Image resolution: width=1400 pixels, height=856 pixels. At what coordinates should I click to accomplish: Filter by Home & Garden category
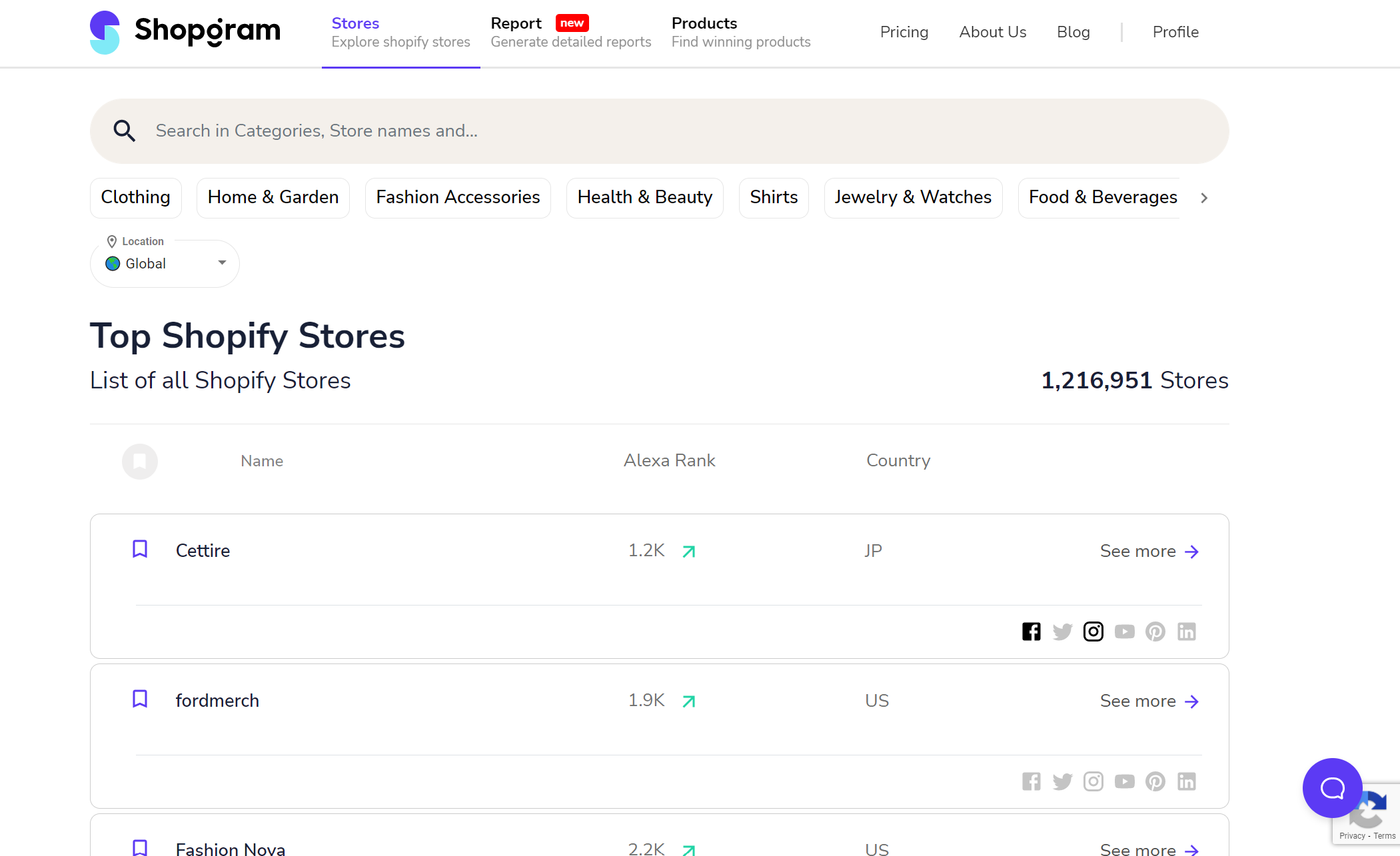click(273, 198)
